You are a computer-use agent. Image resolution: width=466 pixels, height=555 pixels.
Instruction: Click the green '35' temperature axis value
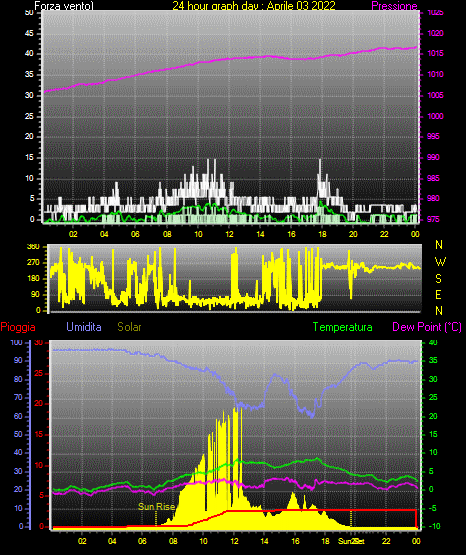point(433,360)
